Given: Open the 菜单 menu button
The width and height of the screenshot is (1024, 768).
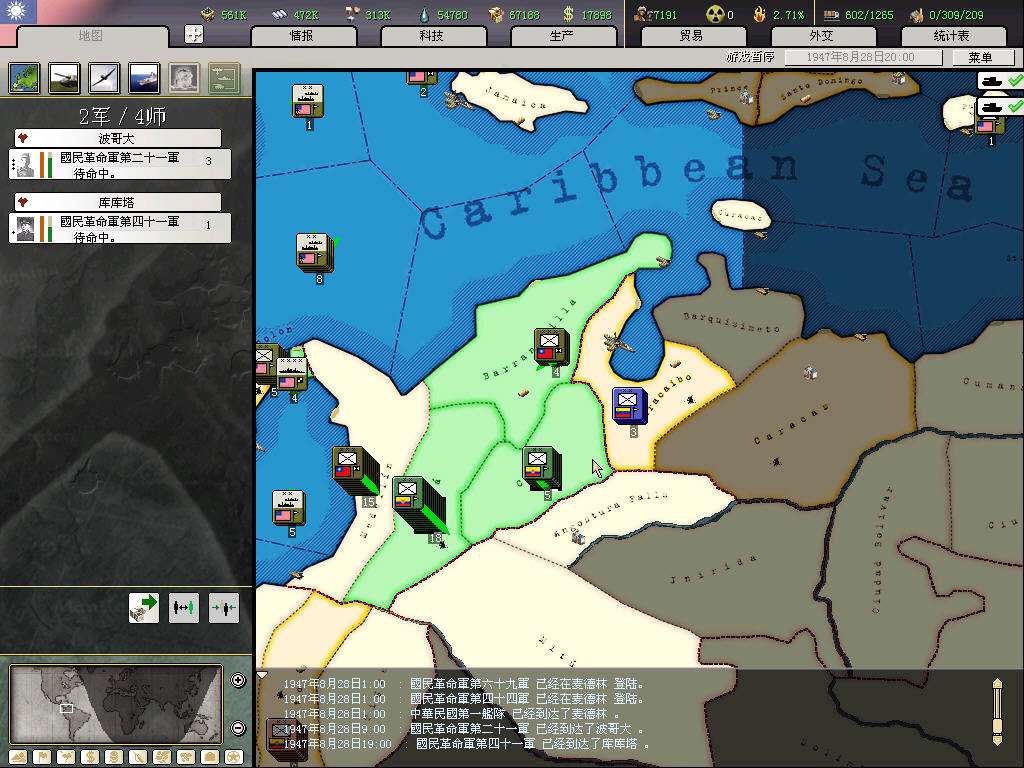Looking at the screenshot, I should point(980,58).
